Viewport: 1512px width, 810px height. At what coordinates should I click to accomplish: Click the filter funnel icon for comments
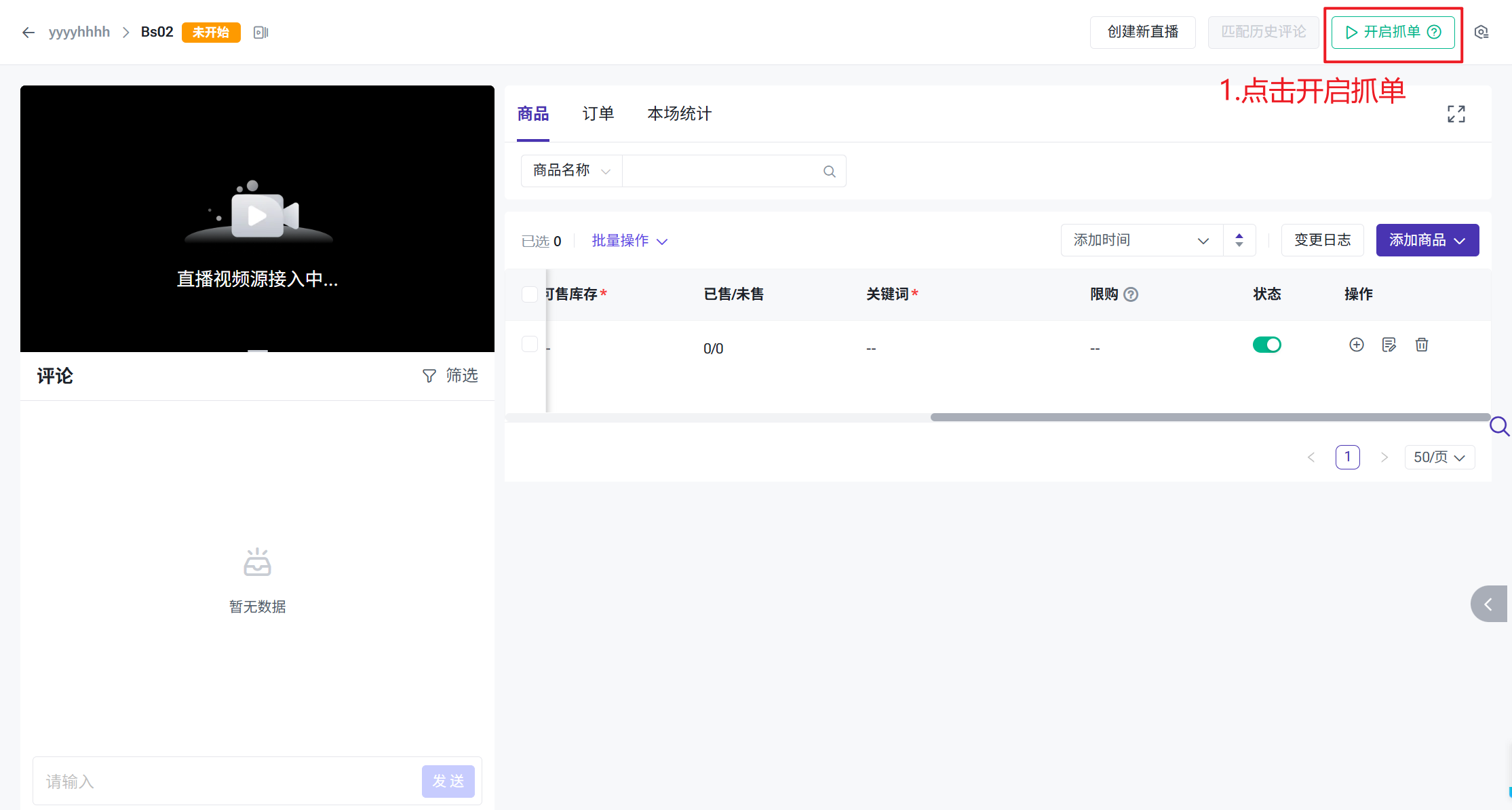click(429, 376)
